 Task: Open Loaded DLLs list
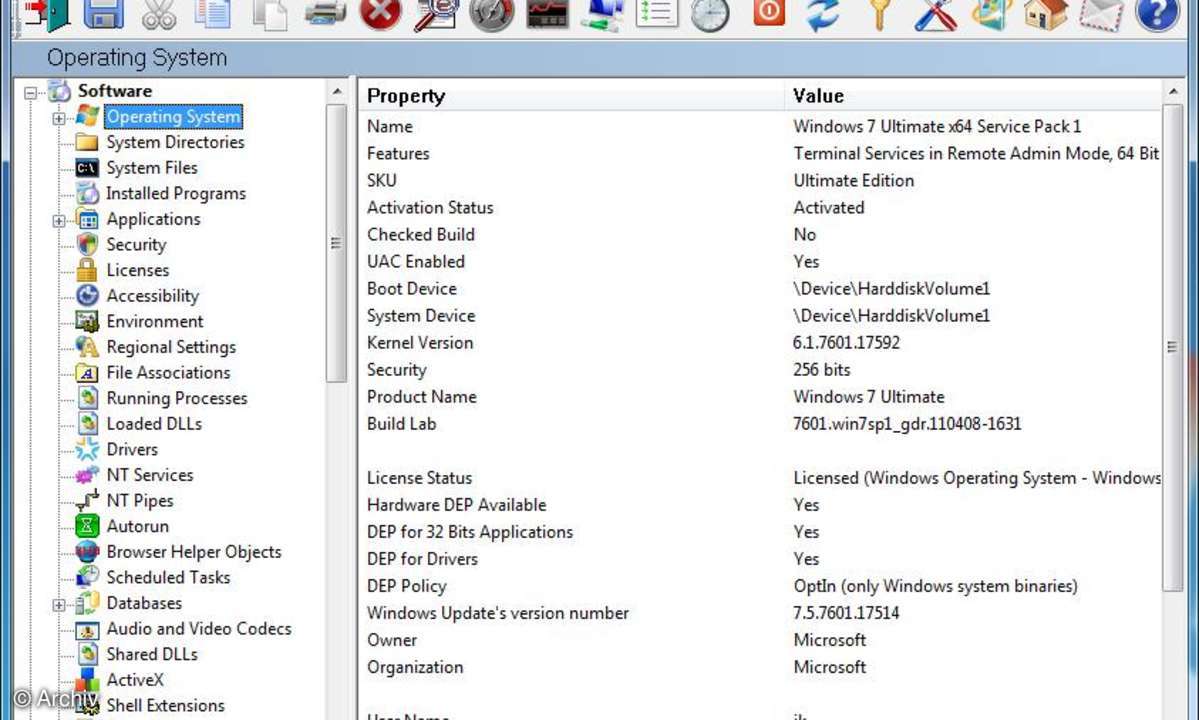coord(154,423)
